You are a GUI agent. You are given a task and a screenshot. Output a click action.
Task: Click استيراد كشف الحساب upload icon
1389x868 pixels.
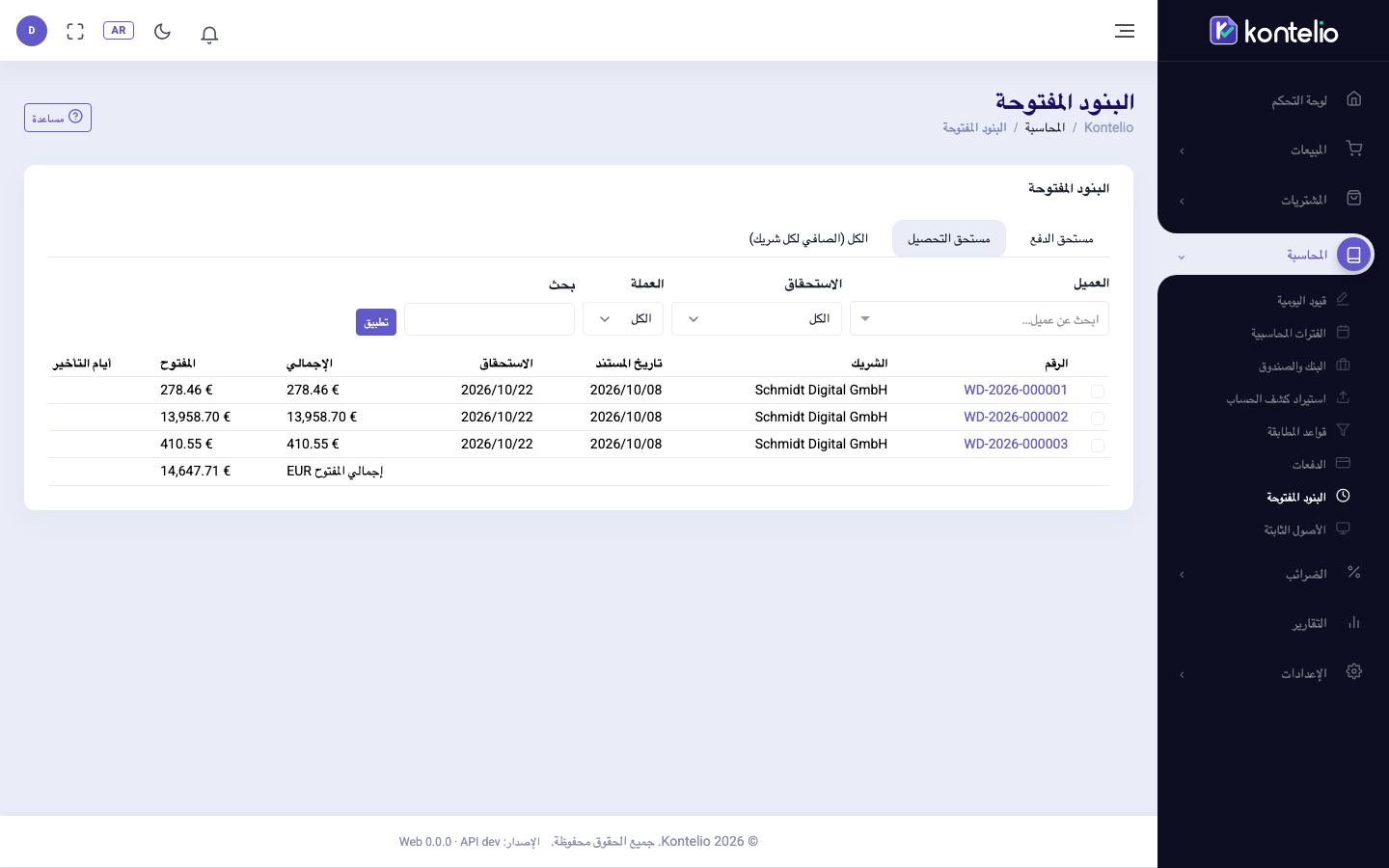pyautogui.click(x=1343, y=397)
